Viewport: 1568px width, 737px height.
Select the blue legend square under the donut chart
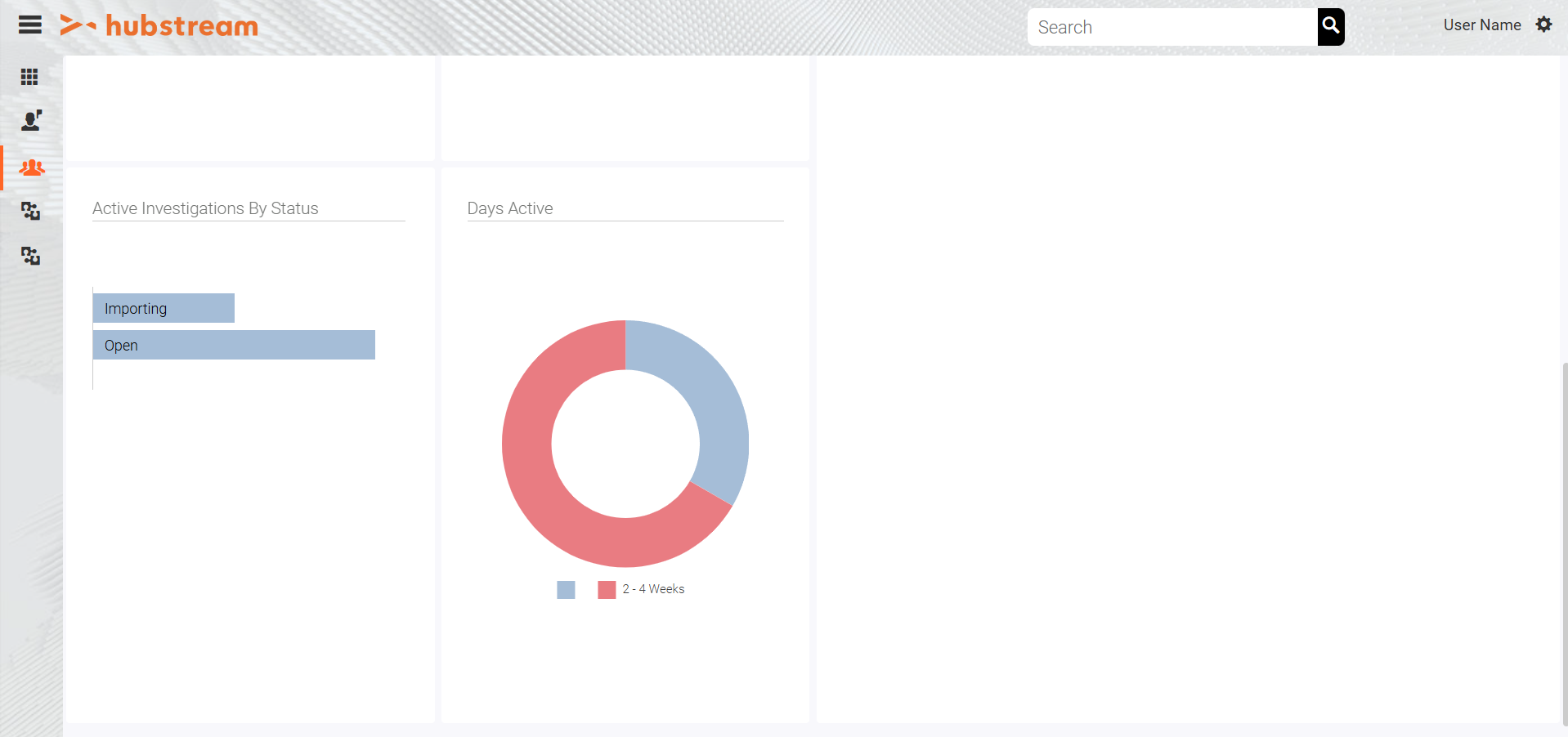click(x=565, y=589)
